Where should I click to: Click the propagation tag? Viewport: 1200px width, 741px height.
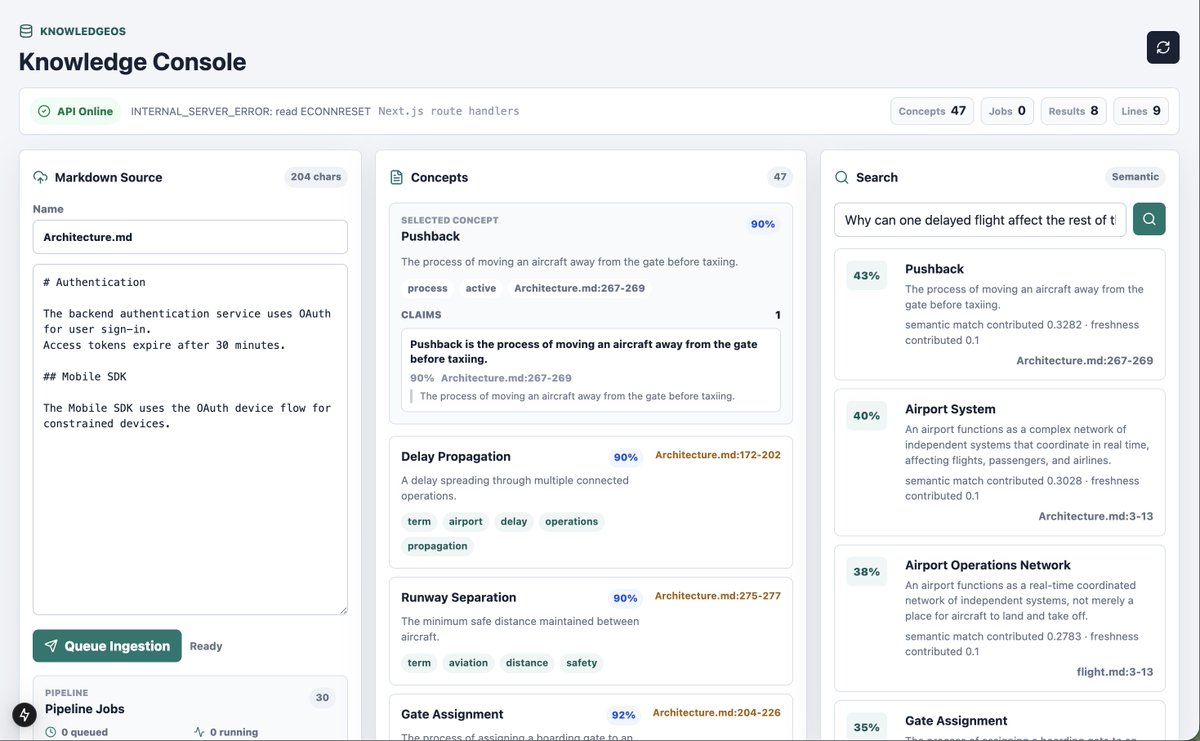coord(437,546)
